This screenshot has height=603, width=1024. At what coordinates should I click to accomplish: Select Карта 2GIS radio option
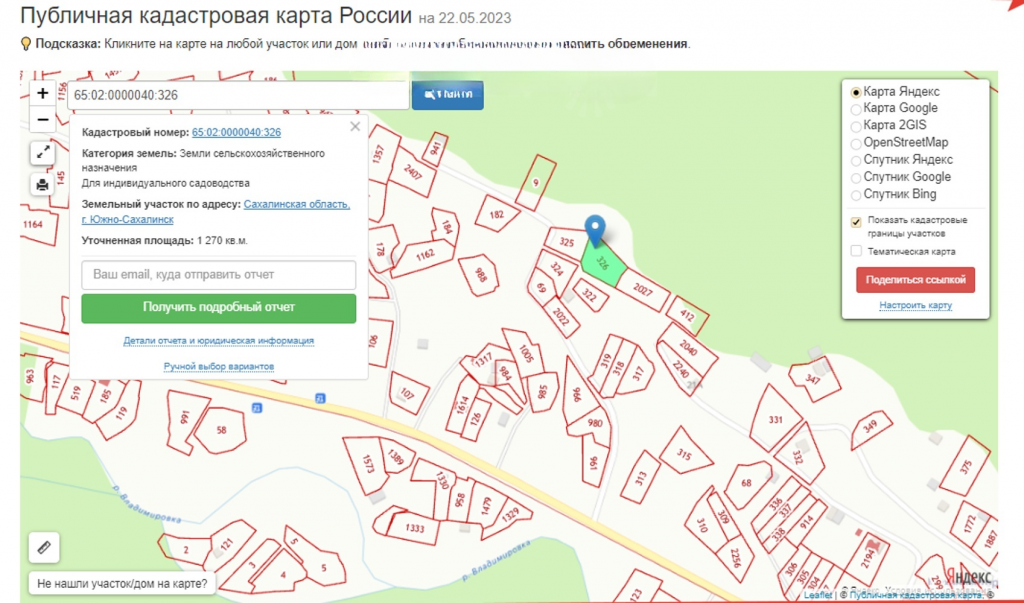coord(856,126)
